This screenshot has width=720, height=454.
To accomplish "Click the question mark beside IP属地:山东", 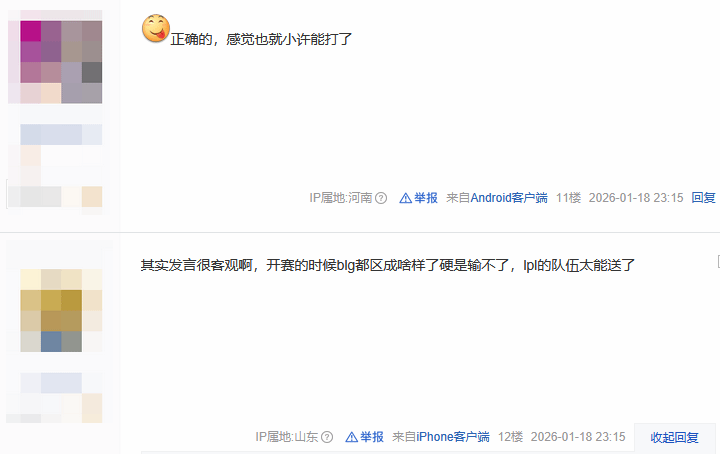I will click(327, 437).
